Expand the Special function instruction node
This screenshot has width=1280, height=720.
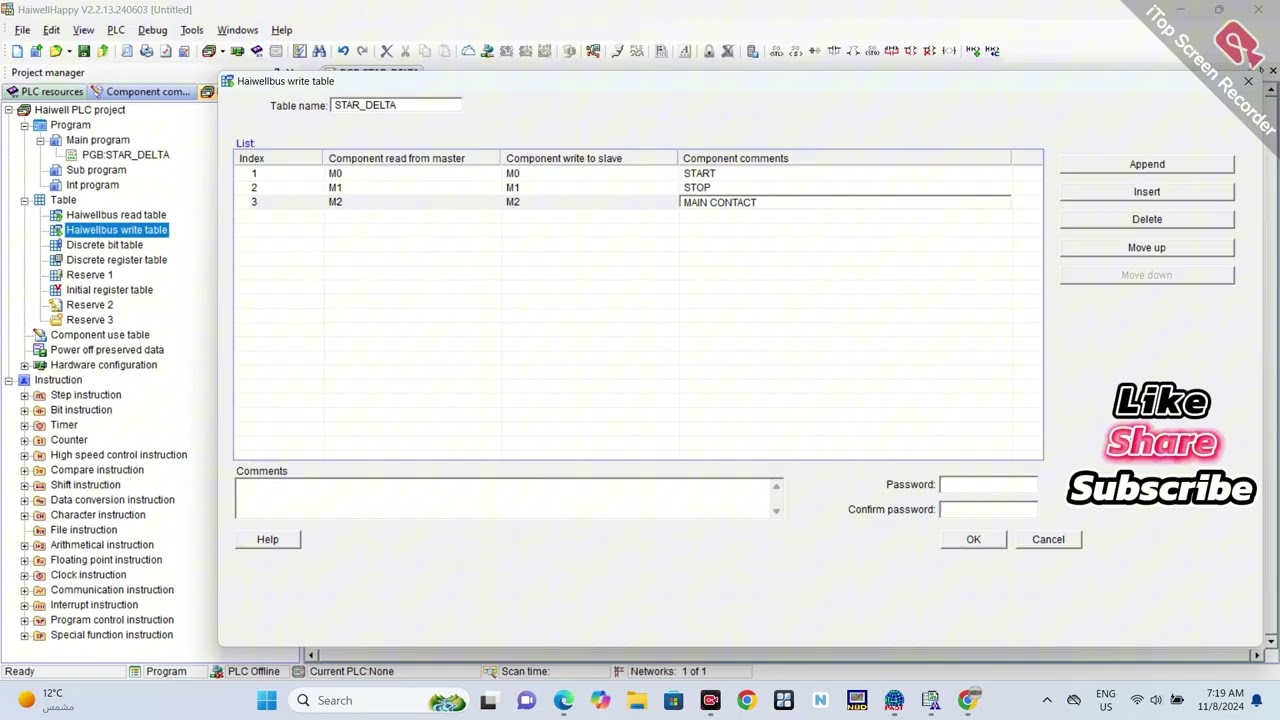tap(25, 635)
